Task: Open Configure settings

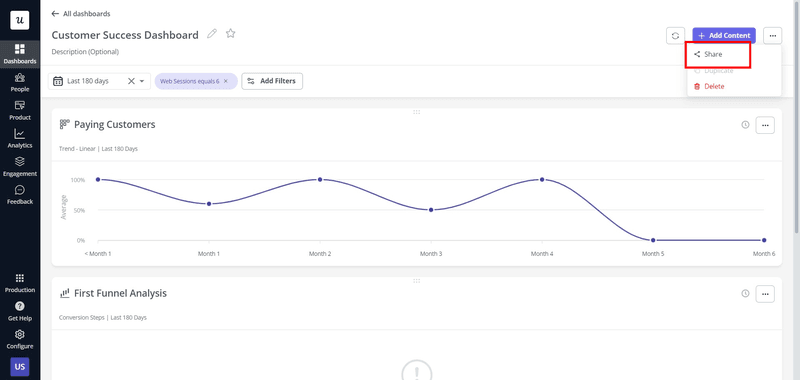Action: (x=19, y=339)
